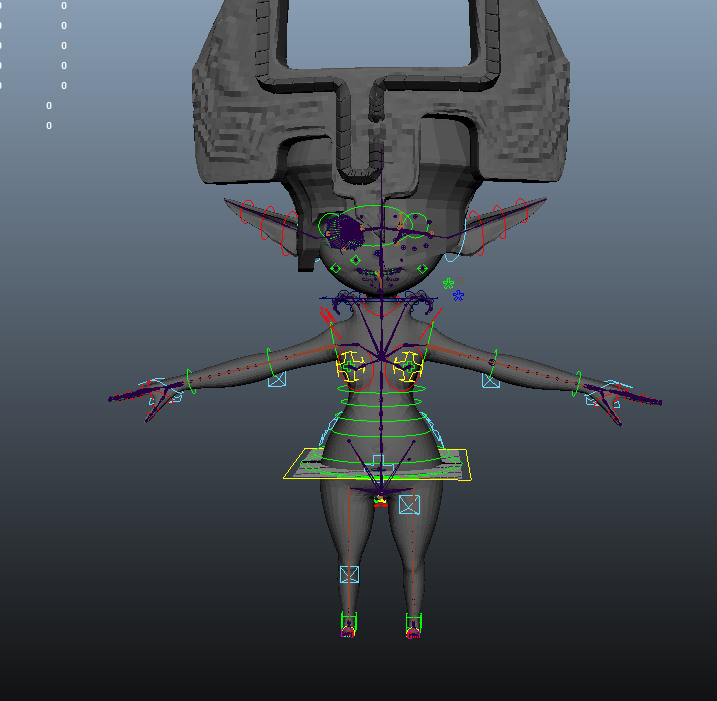Select the green foot control on screen-left foot
This screenshot has height=701, width=717.
(348, 622)
